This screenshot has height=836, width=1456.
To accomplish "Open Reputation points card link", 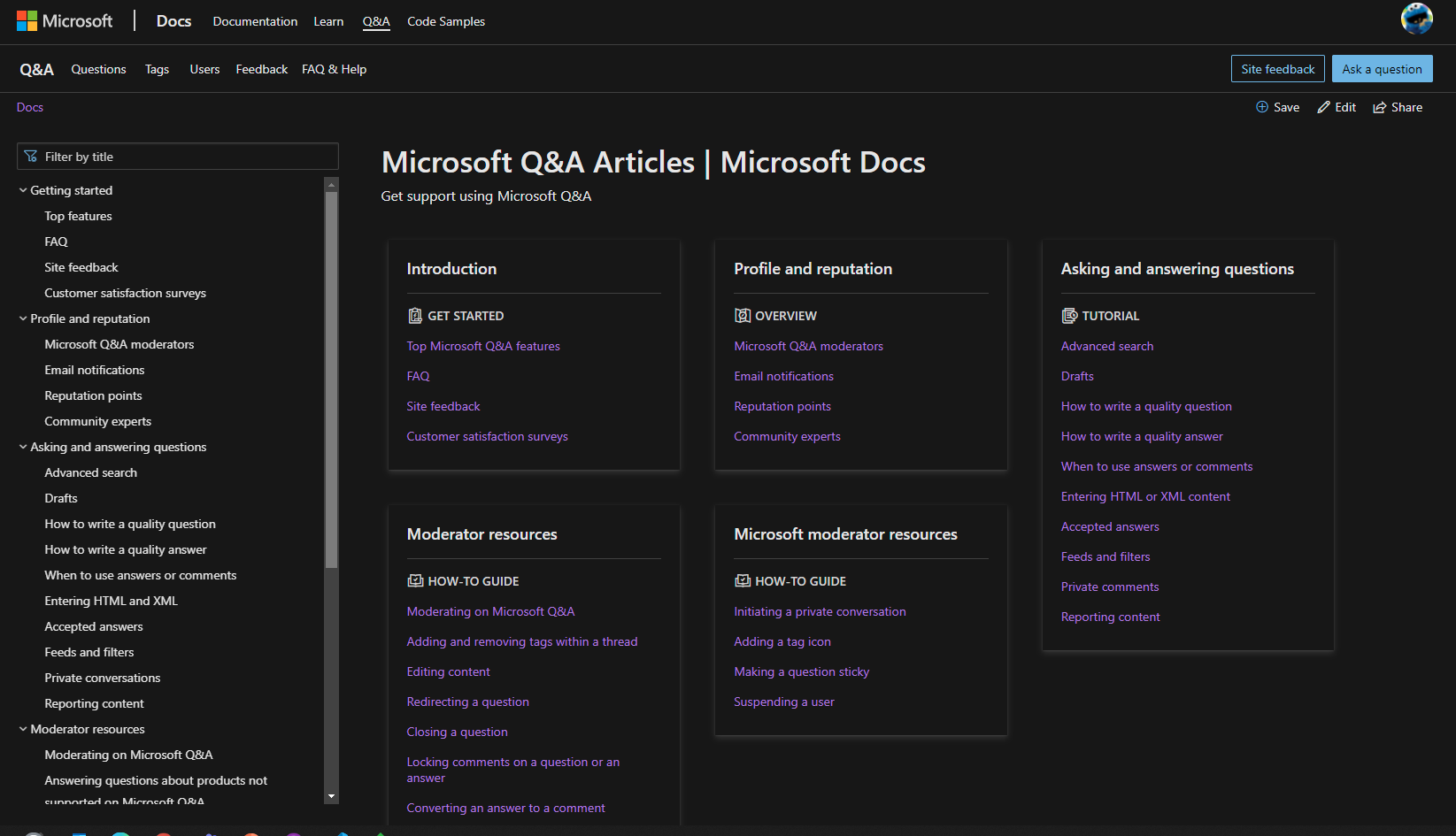I will click(x=782, y=406).
